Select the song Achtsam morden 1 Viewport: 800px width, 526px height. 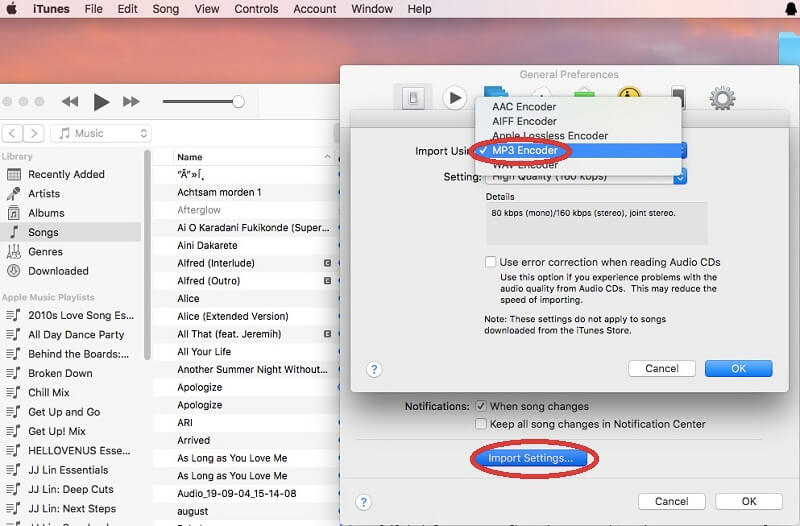(219, 192)
